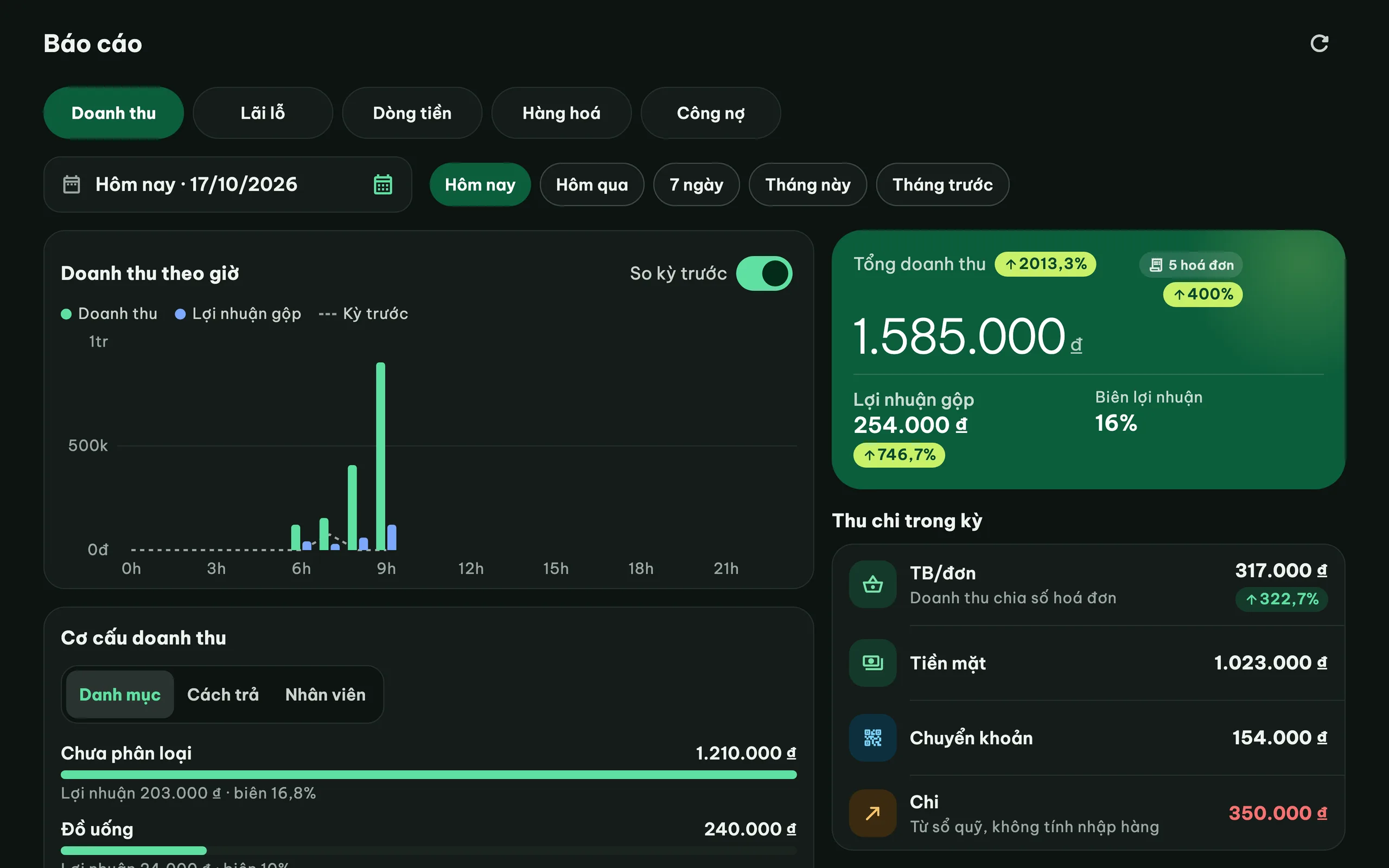Click the refresh icon in the report header
Screen dimensions: 1389x868
(1319, 43)
